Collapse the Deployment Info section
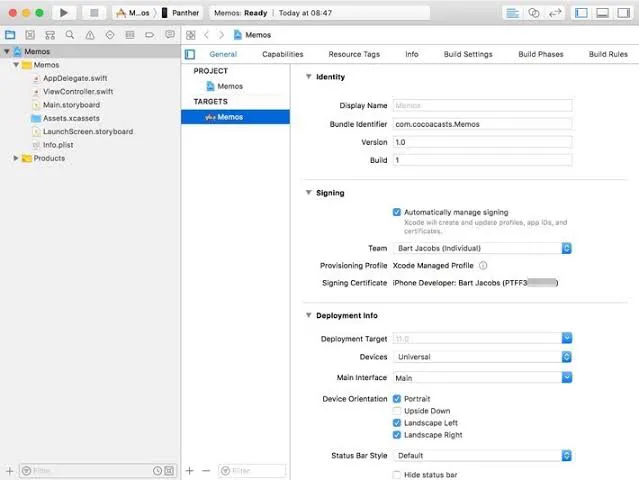 (x=308, y=315)
